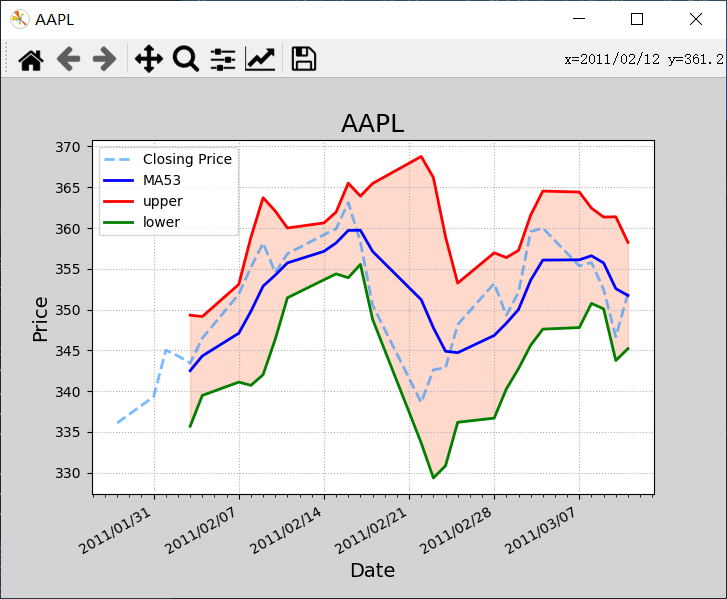Reset the plot with the Home icon
Image resolution: width=727 pixels, height=599 pixels.
click(x=31, y=59)
